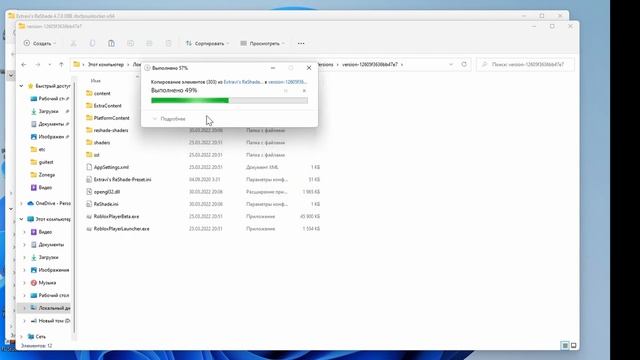This screenshot has width=640, height=360.
Task: Select the ssl folder row
Action: pos(203,155)
